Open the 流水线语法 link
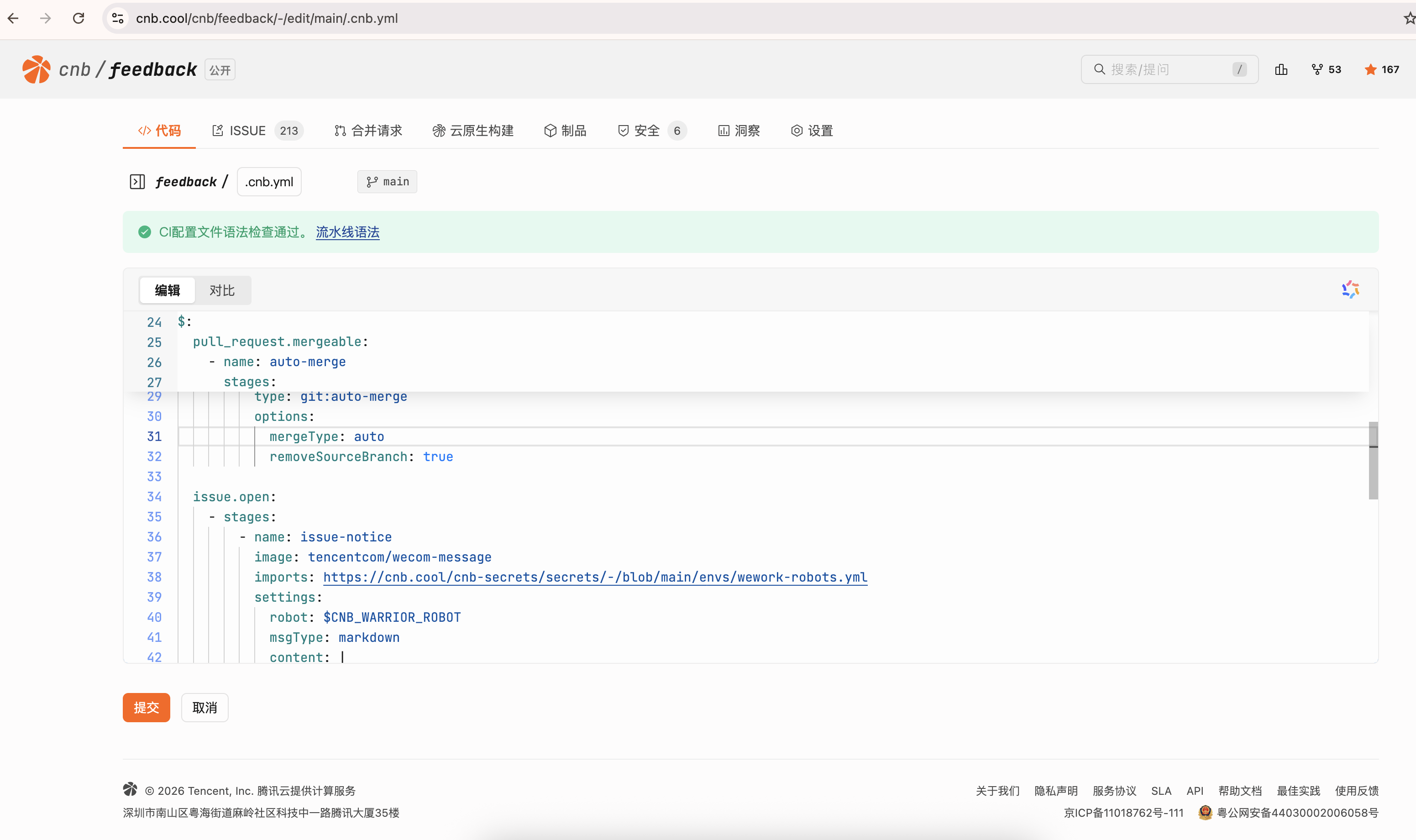1416x840 pixels. point(347,232)
